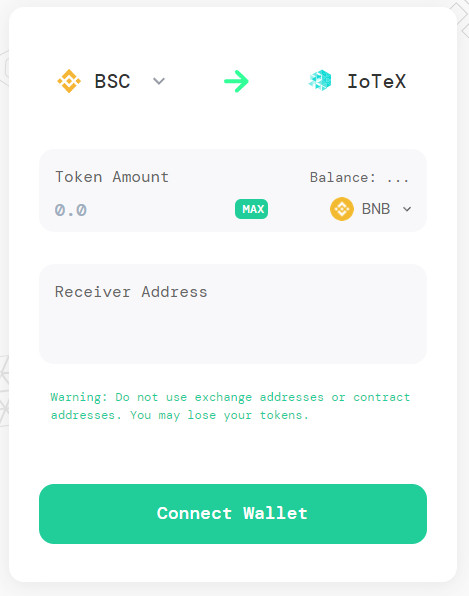Image resolution: width=469 pixels, height=596 pixels.
Task: Click the Balance readout text
Action: pyautogui.click(x=359, y=178)
